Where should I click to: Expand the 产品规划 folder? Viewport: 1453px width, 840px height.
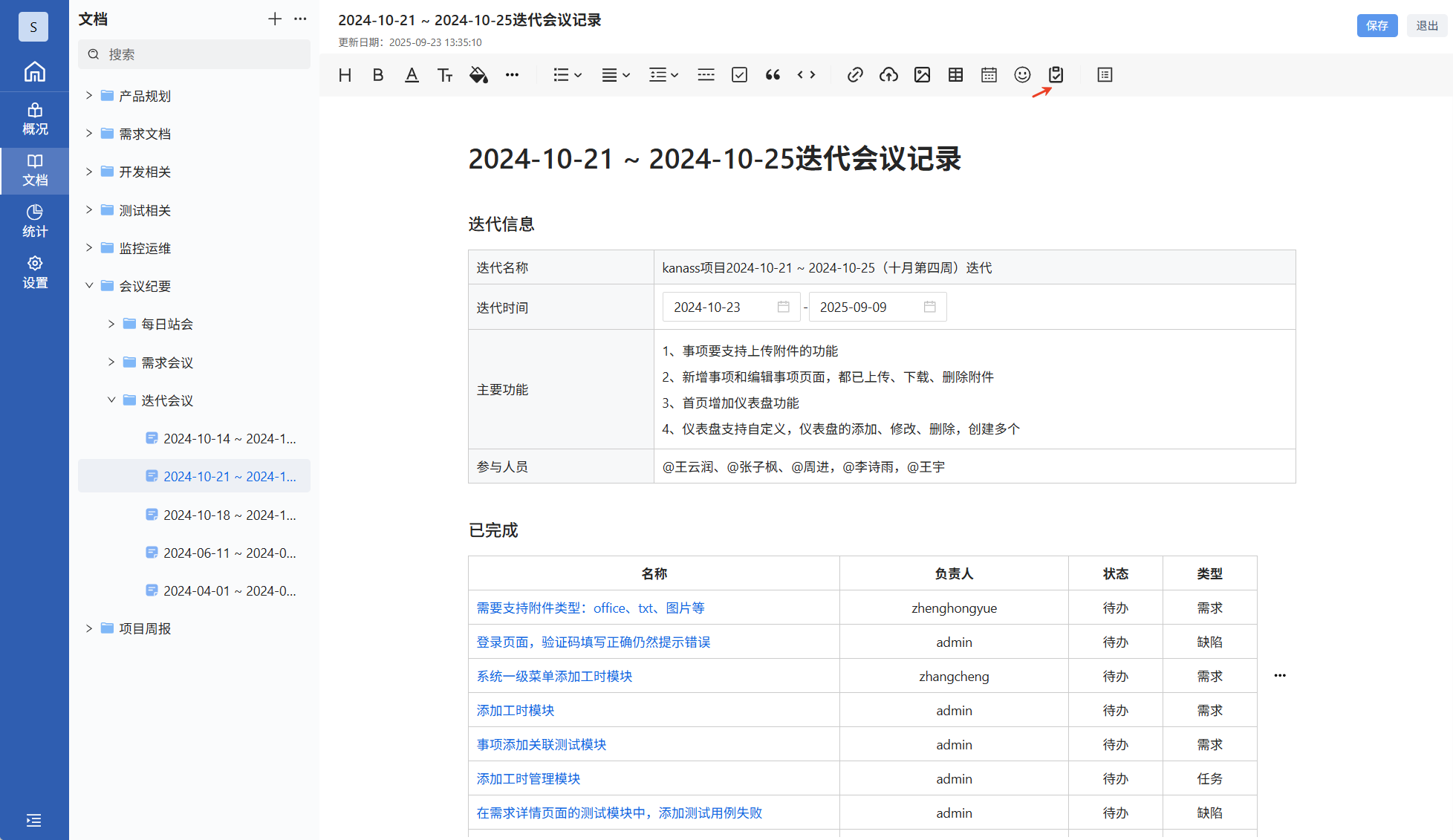[x=89, y=96]
